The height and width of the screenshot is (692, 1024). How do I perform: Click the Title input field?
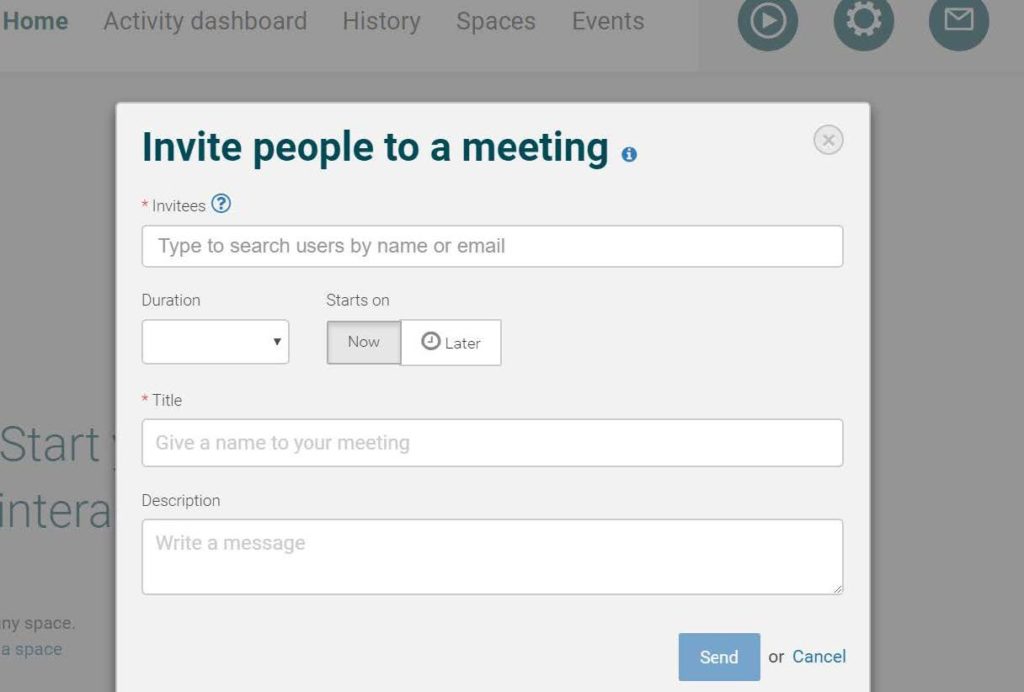tap(492, 443)
